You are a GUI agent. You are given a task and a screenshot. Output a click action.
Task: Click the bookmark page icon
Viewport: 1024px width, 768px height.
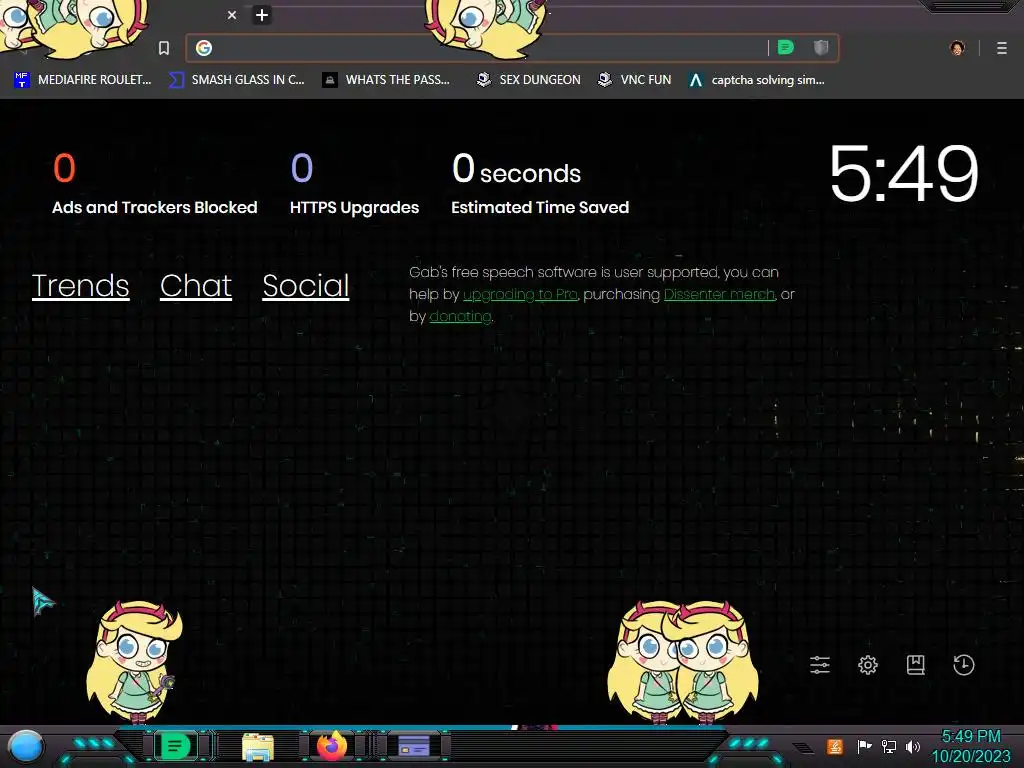[164, 48]
